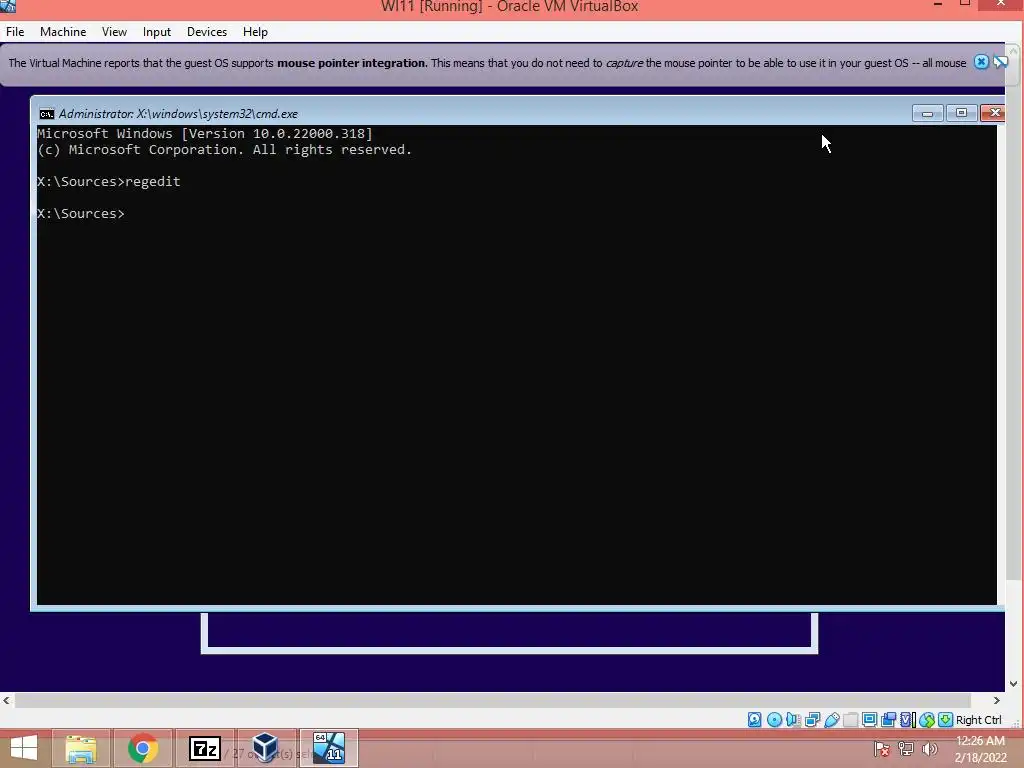Click the Microsoft Corporation copyright line
This screenshot has width=1024, height=768.
pos(225,150)
